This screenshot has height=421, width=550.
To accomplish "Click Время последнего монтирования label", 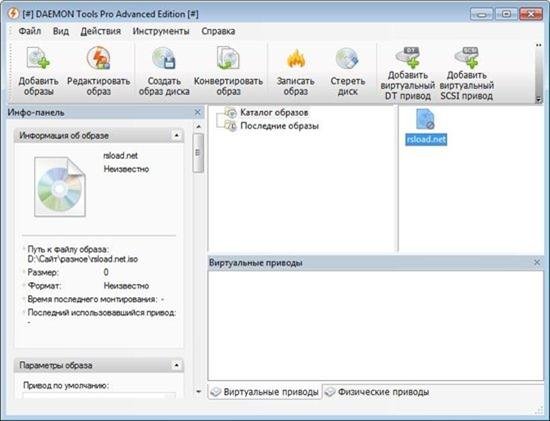I will (x=93, y=299).
